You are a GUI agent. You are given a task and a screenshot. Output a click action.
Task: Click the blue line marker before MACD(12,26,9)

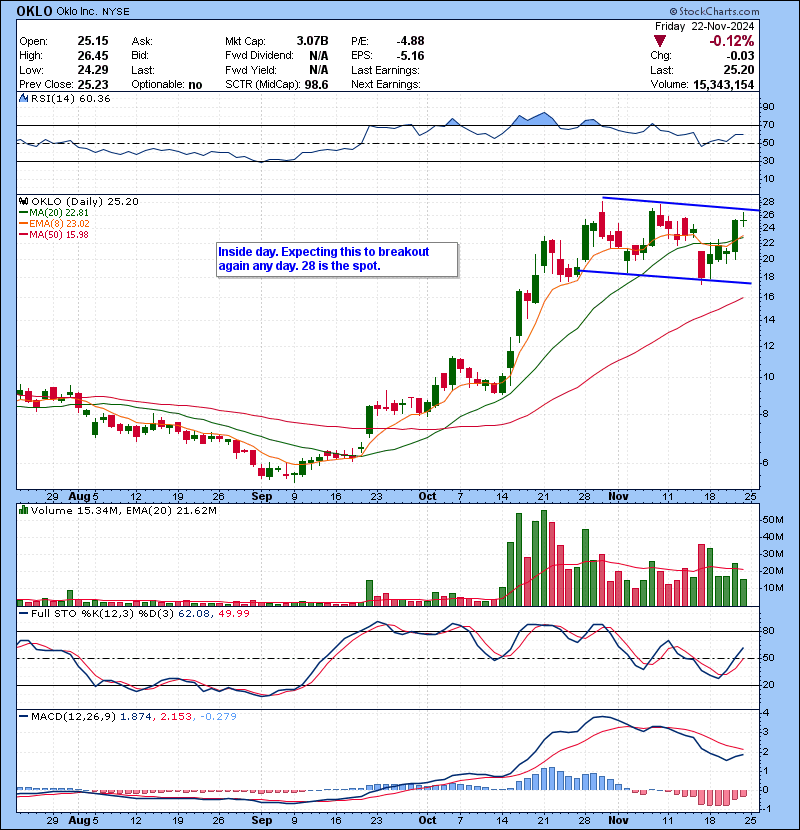point(23,716)
